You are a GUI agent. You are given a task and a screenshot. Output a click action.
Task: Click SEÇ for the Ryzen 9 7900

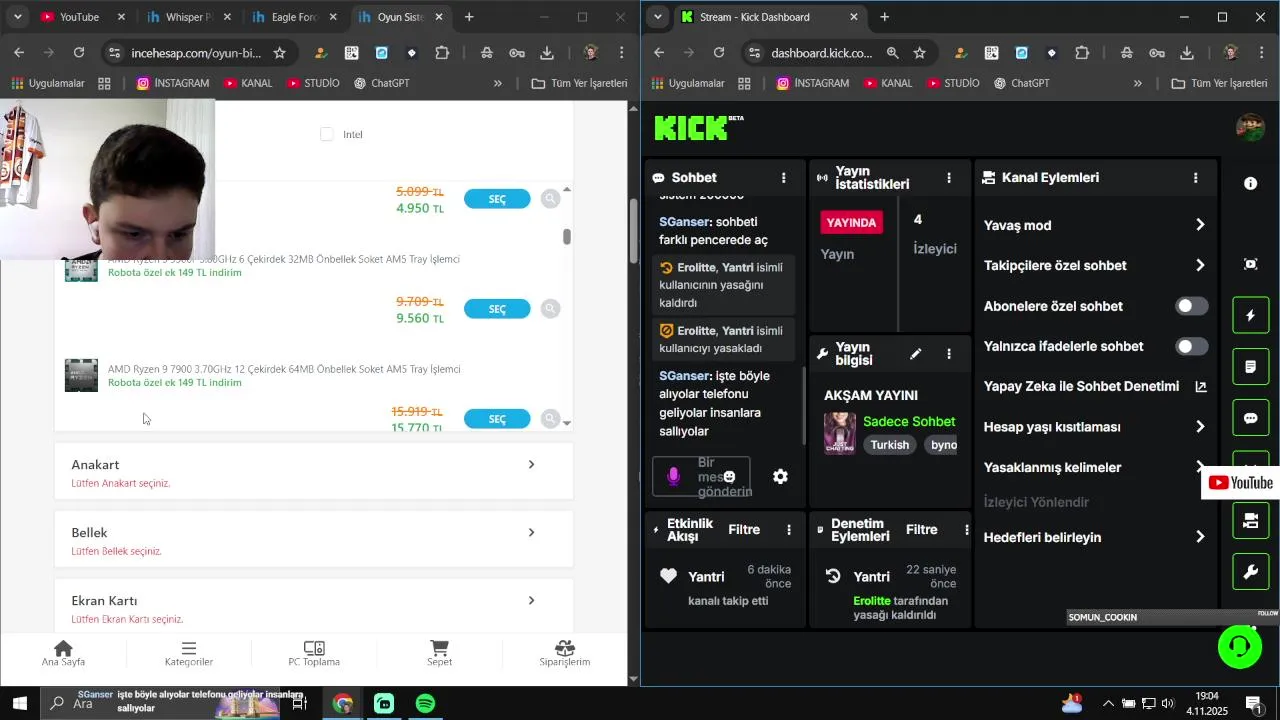coord(497,419)
